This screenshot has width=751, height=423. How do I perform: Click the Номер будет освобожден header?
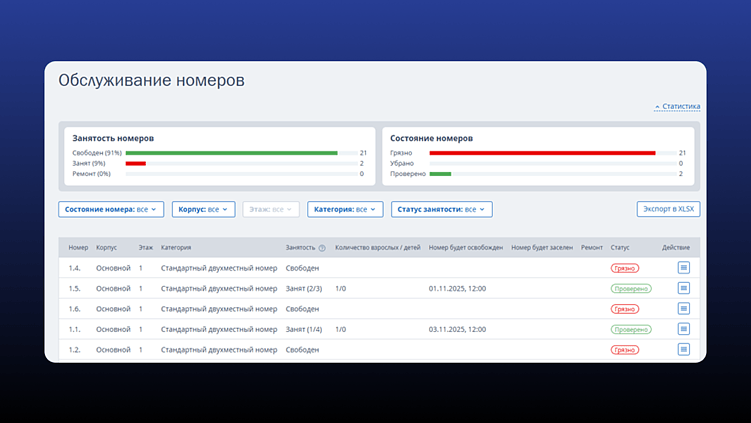point(466,248)
